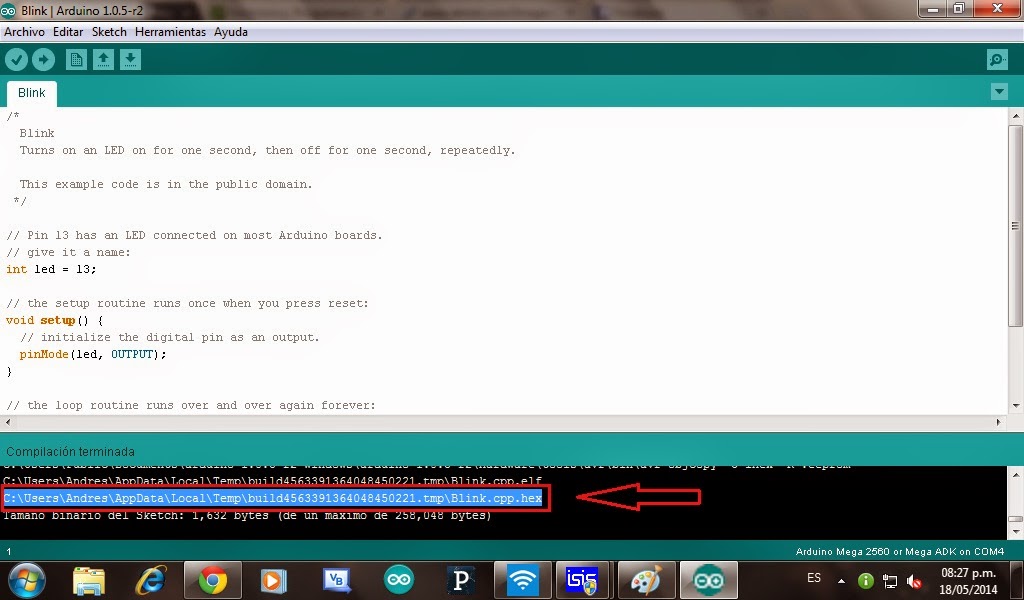Select the Blink sketch tab
1024x600 pixels.
pyautogui.click(x=31, y=92)
